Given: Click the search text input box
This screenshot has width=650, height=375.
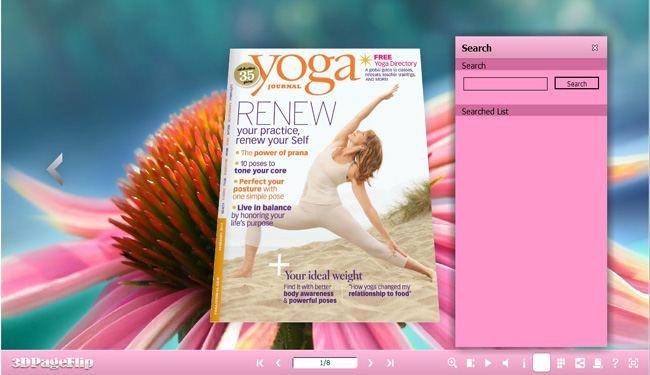Looking at the screenshot, I should 505,84.
